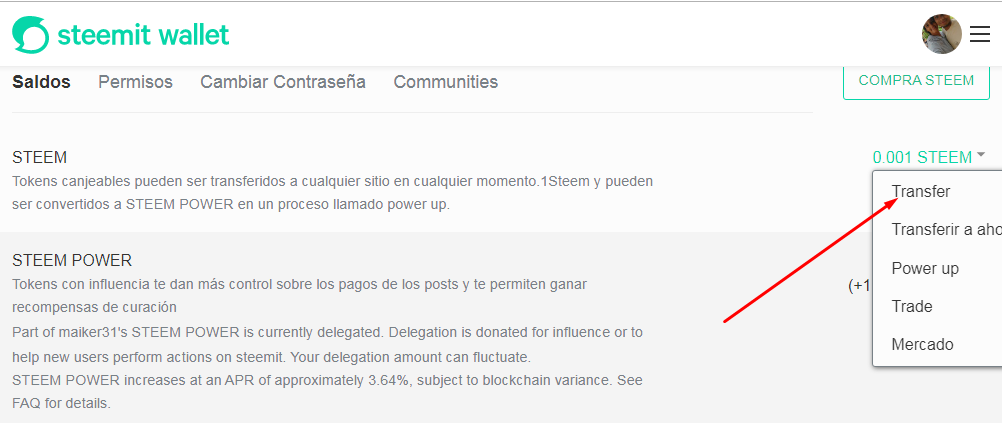The image size is (1002, 423).
Task: Click the user profile avatar
Action: coord(941,34)
